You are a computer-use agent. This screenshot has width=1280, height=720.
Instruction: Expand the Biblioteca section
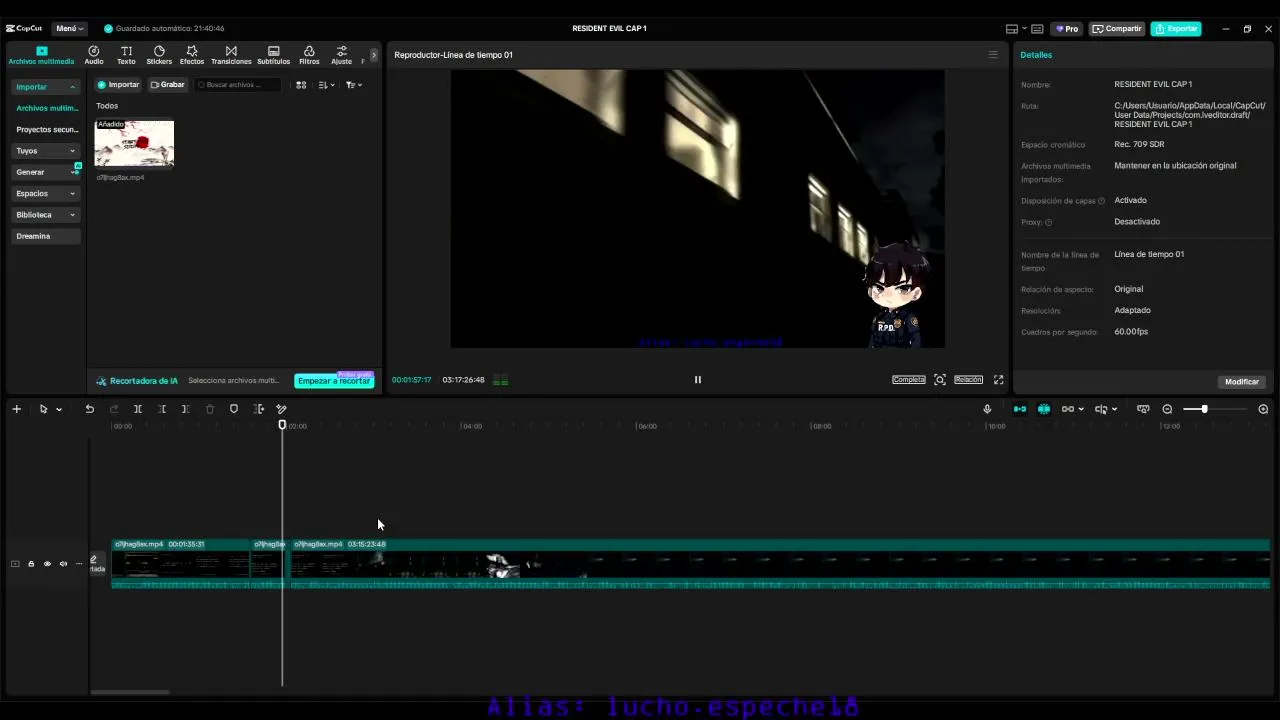[x=72, y=215]
